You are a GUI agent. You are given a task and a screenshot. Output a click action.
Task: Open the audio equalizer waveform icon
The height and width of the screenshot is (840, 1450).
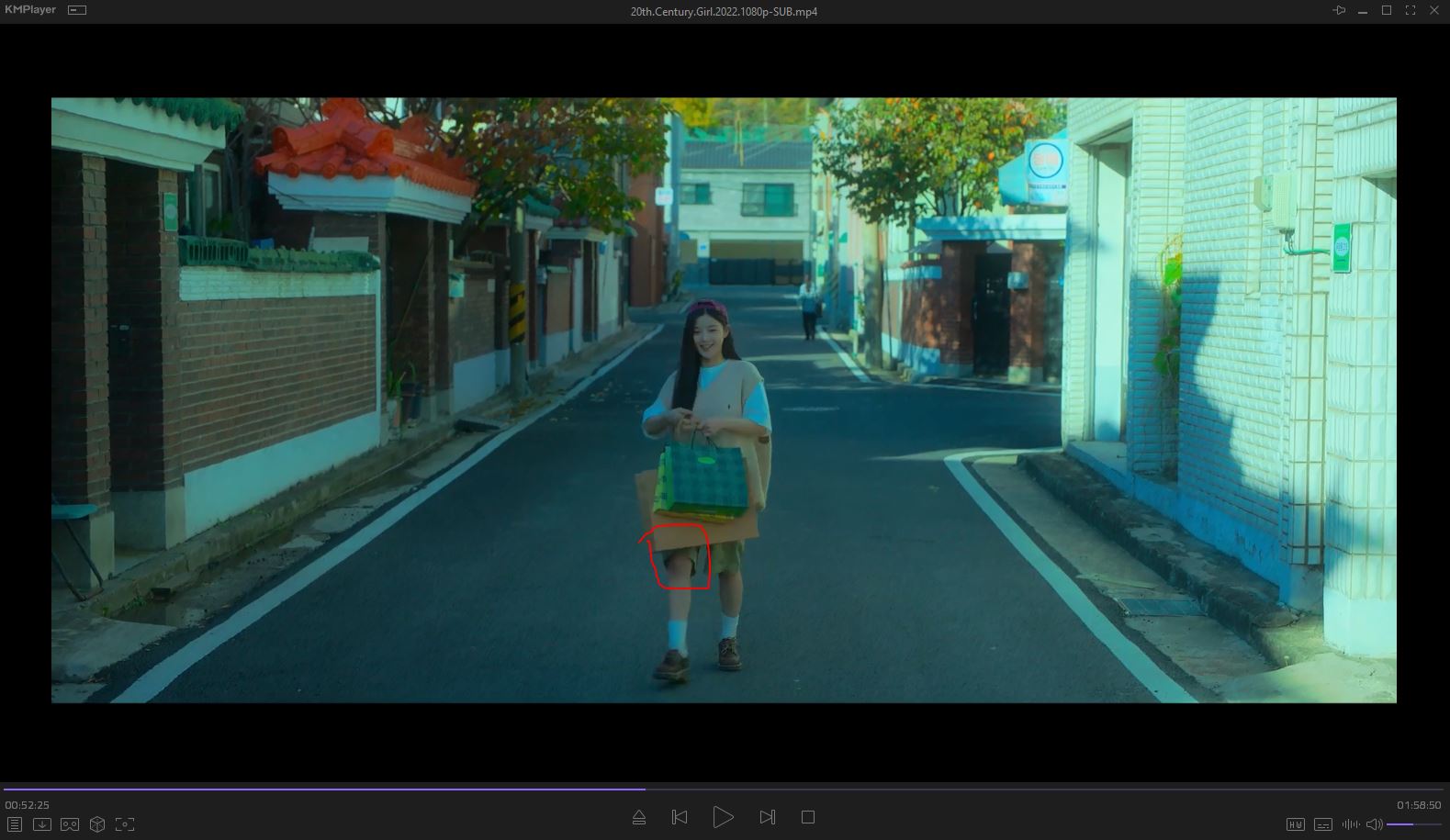1351,824
